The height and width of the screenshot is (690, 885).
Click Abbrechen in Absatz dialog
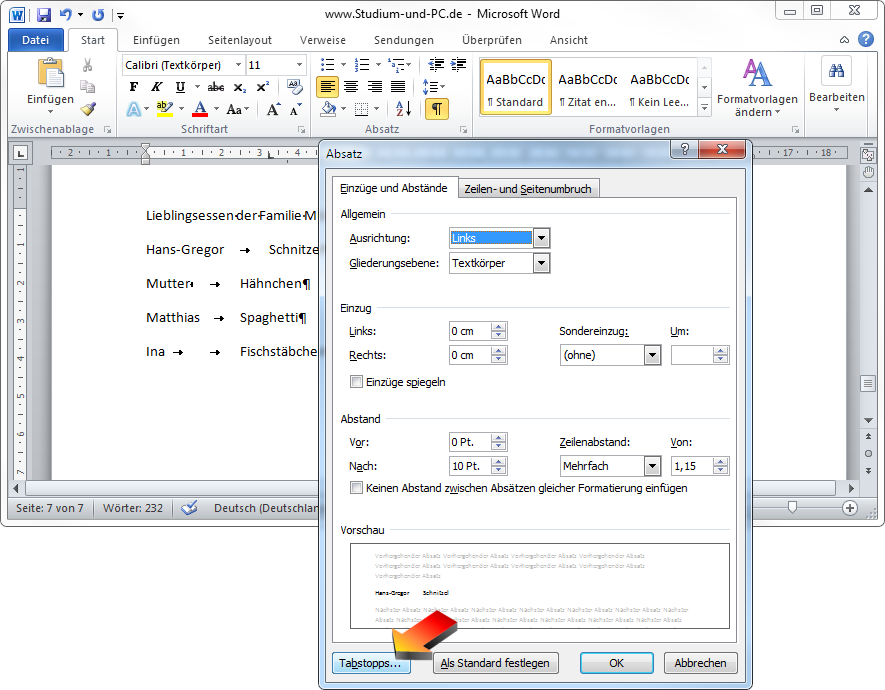pyautogui.click(x=700, y=663)
